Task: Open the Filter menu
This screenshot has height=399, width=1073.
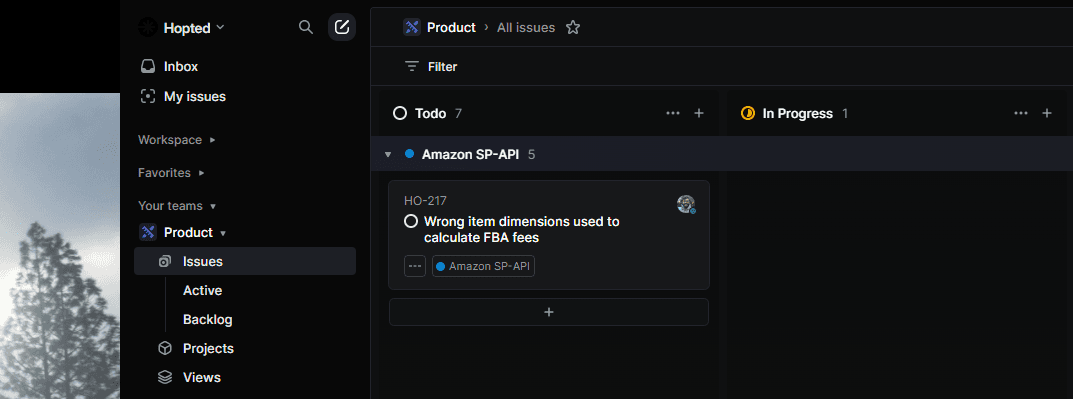Action: (x=431, y=66)
